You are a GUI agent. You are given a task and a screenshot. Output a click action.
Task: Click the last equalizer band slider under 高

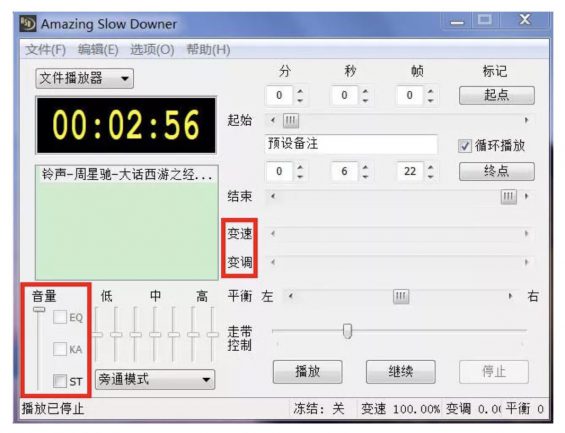213,335
